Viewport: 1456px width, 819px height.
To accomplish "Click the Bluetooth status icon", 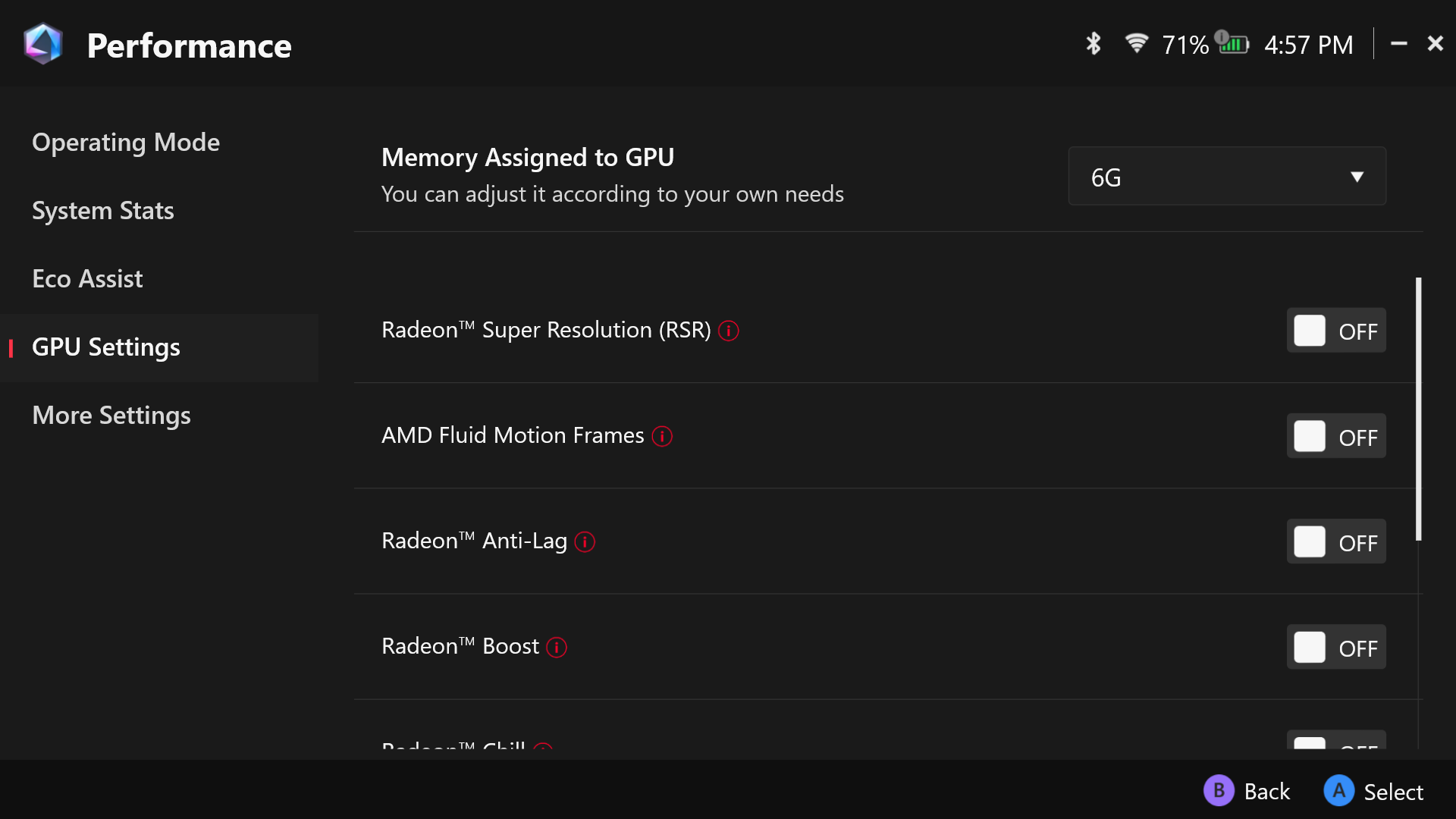I will click(1093, 44).
